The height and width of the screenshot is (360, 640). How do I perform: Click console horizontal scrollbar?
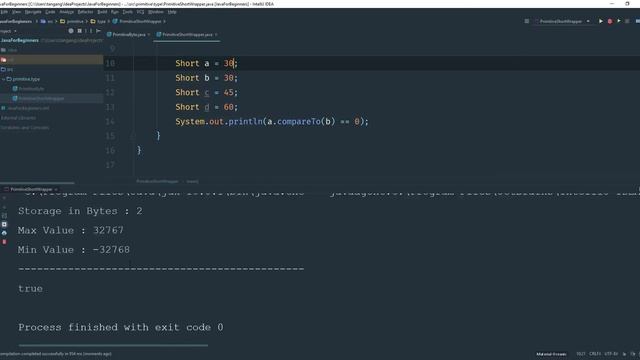pos(113,345)
